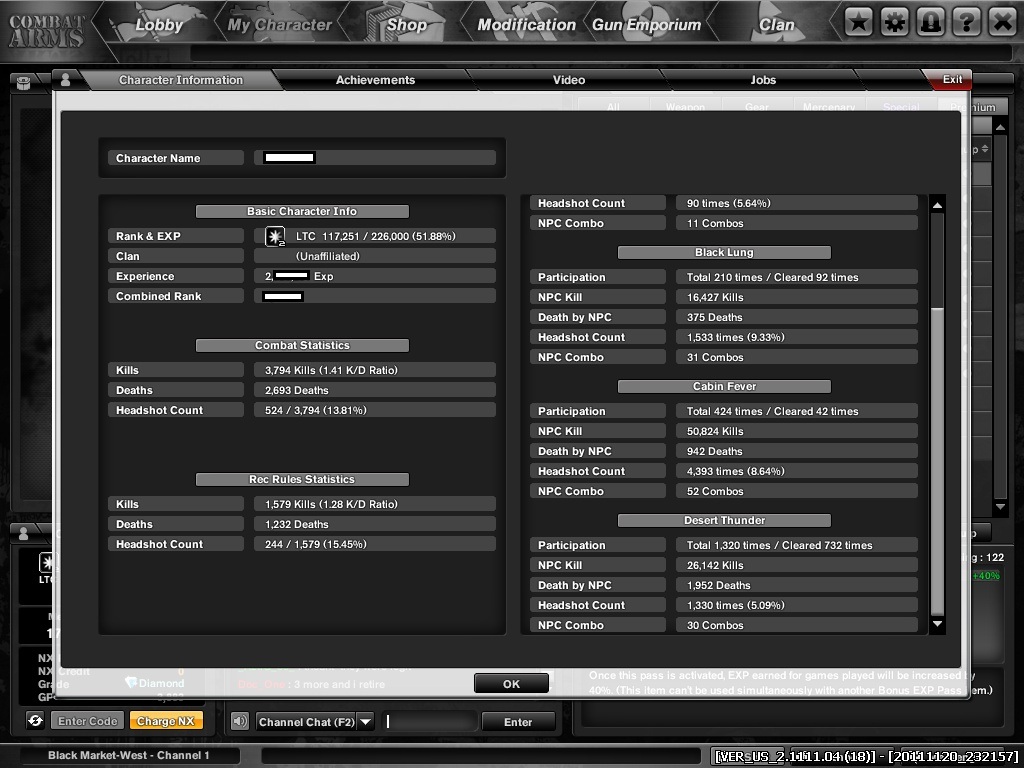
Task: Click the drum icon left of dialog
Action: point(24,82)
